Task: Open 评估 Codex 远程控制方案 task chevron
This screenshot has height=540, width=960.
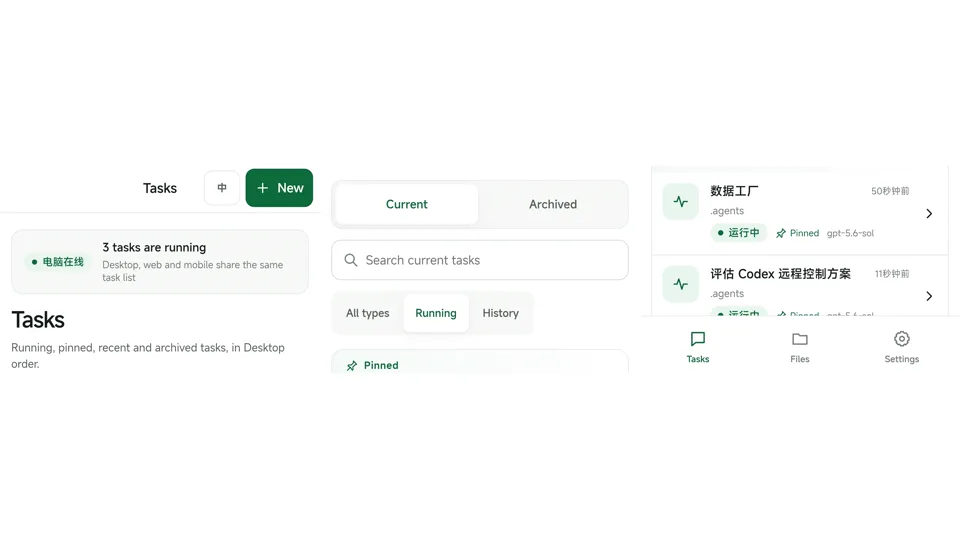Action: pyautogui.click(x=929, y=296)
